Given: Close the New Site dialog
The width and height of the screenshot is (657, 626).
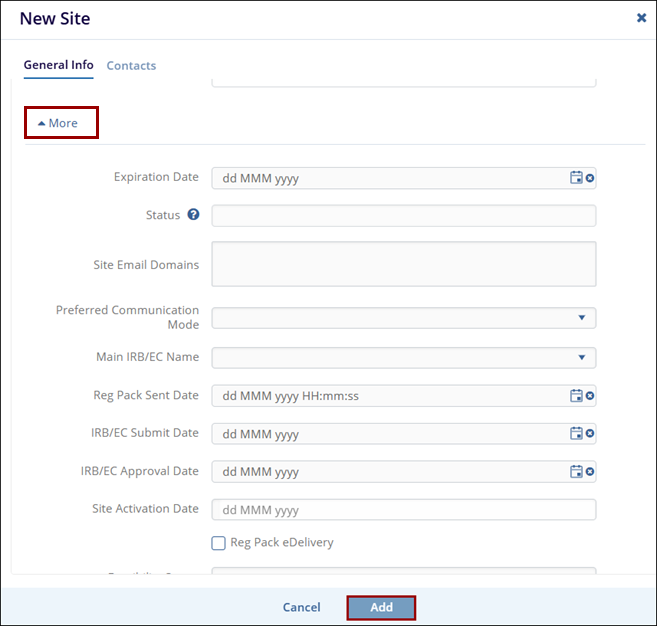Looking at the screenshot, I should (x=641, y=18).
